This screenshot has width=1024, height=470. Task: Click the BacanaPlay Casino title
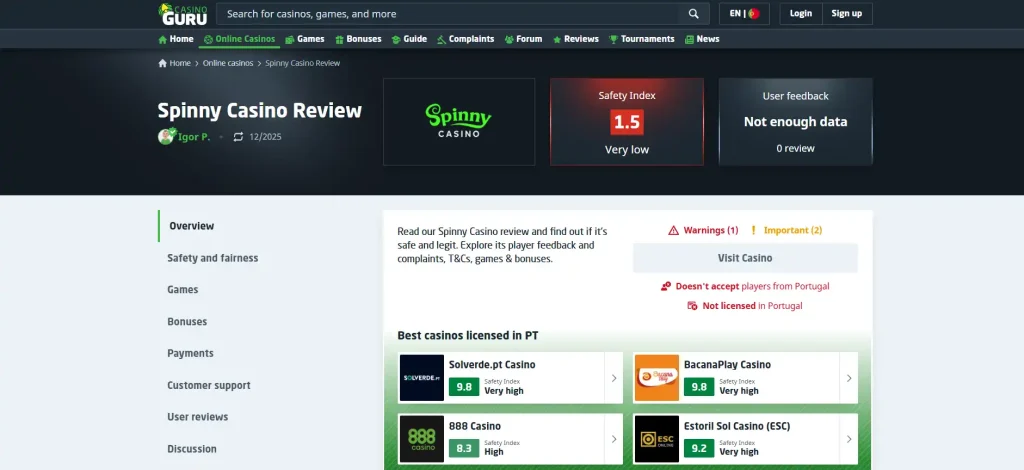point(728,365)
